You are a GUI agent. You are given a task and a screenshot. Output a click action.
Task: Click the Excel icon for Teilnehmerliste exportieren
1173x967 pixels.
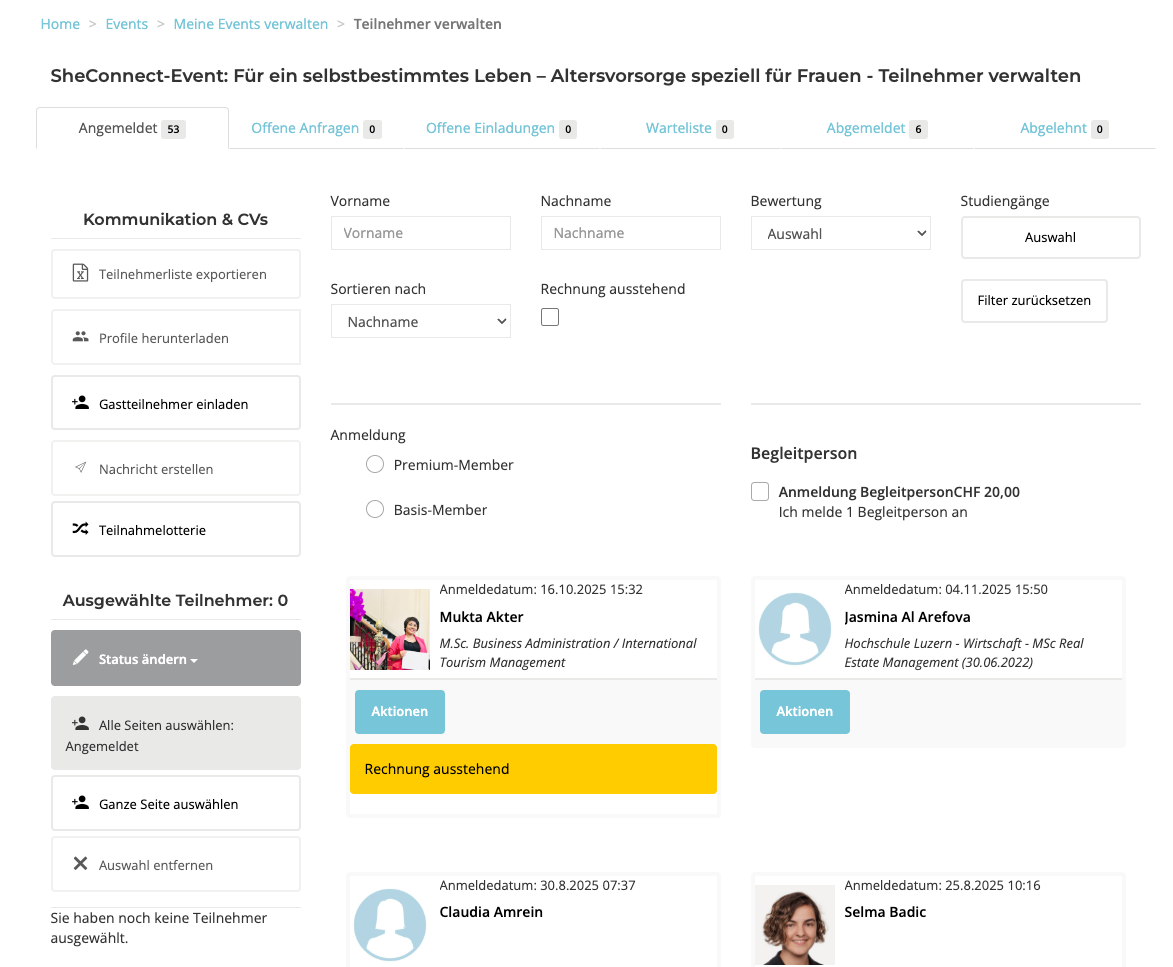[81, 274]
